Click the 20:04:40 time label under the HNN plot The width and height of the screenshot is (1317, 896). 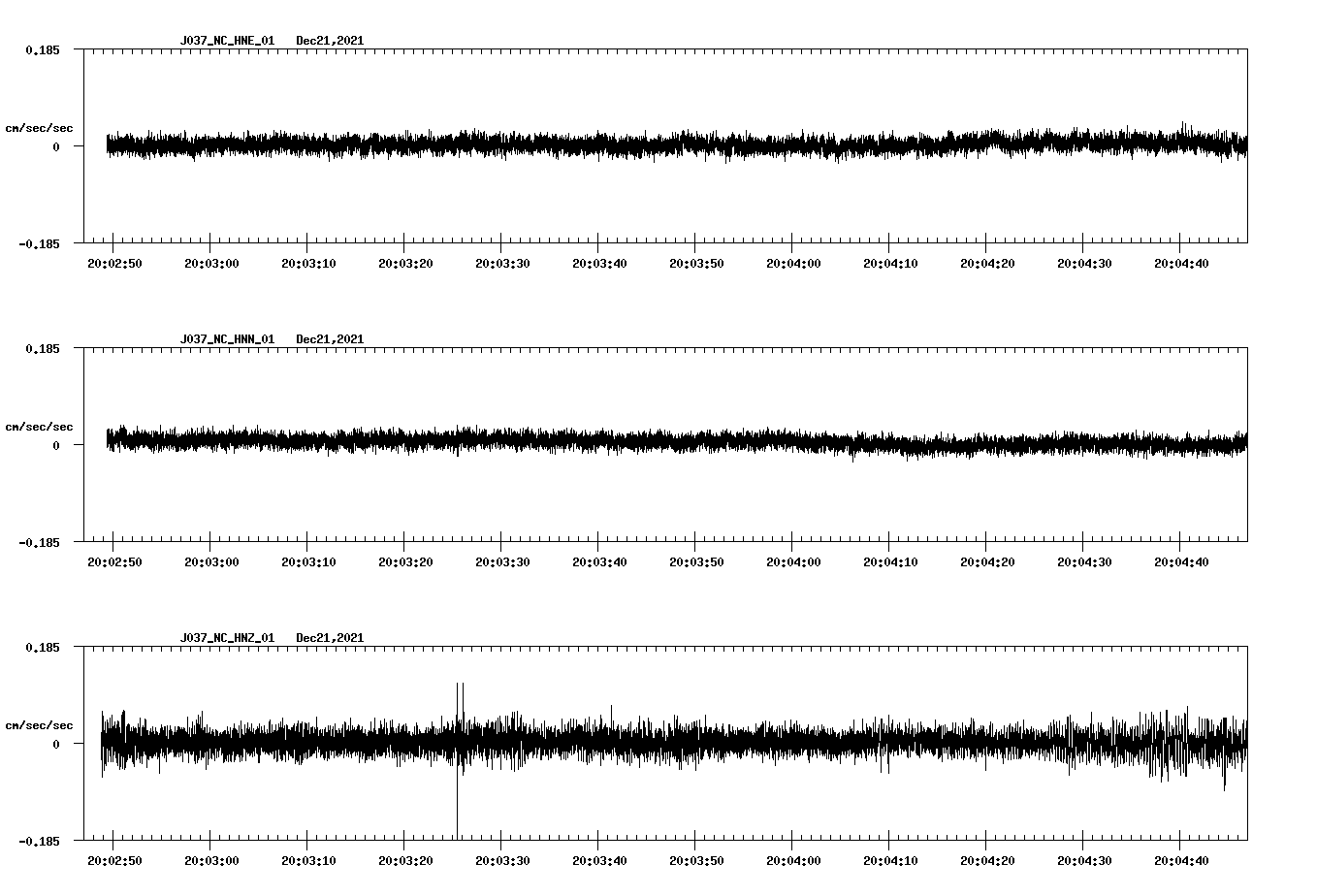coord(1181,562)
